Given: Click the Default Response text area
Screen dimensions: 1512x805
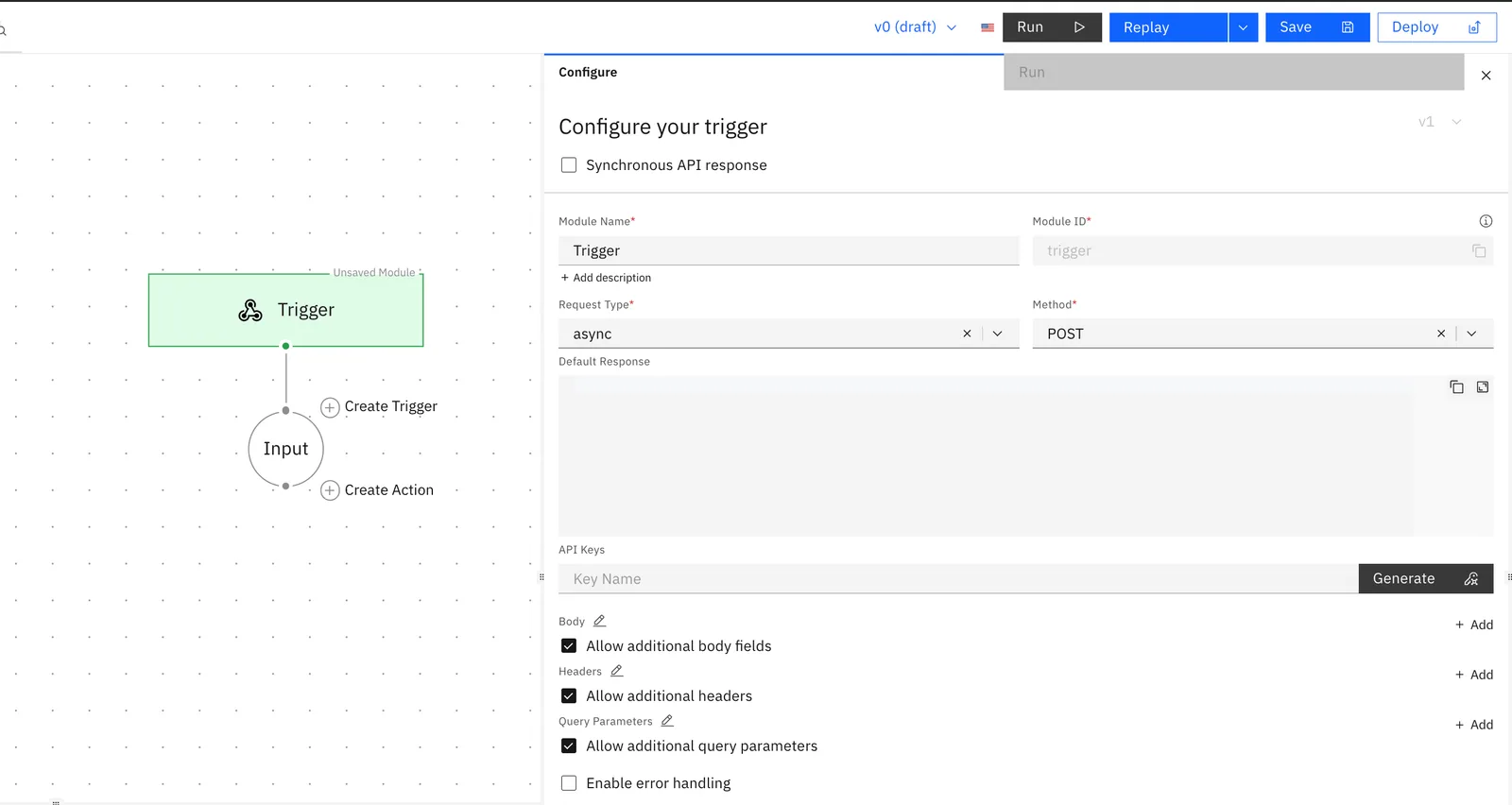Looking at the screenshot, I should (1026, 456).
